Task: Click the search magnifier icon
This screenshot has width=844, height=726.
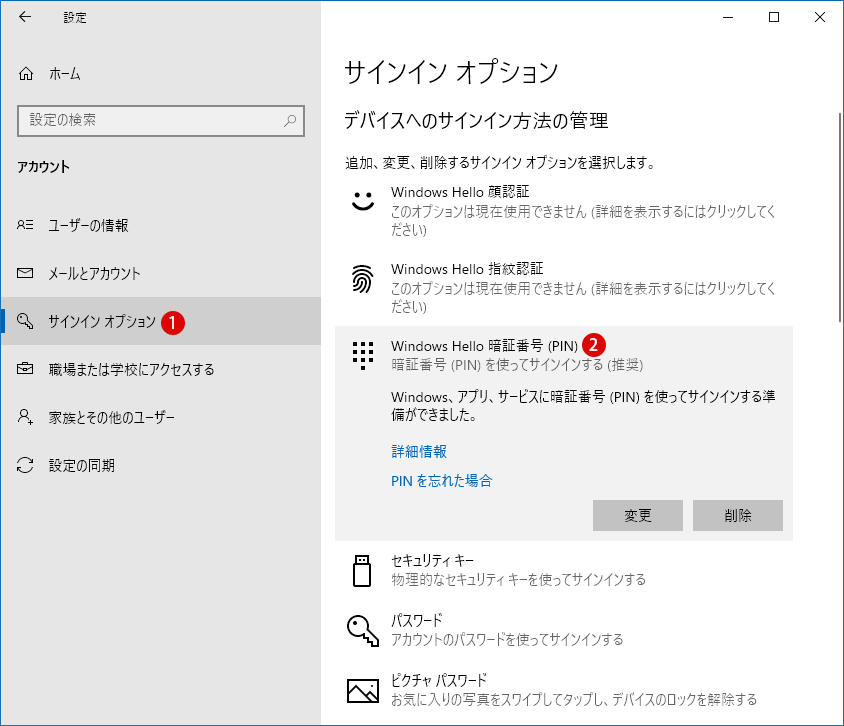Action: 290,120
